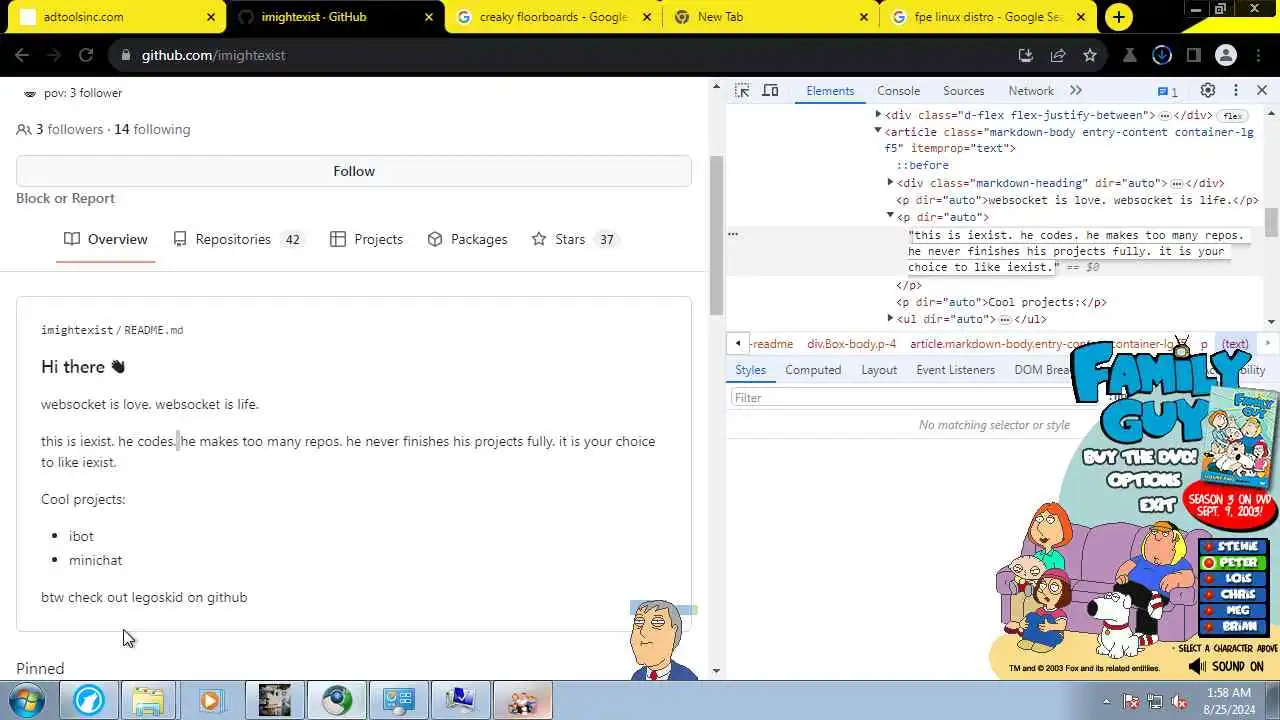
Task: Close the New Tab tab
Action: pos(864,17)
